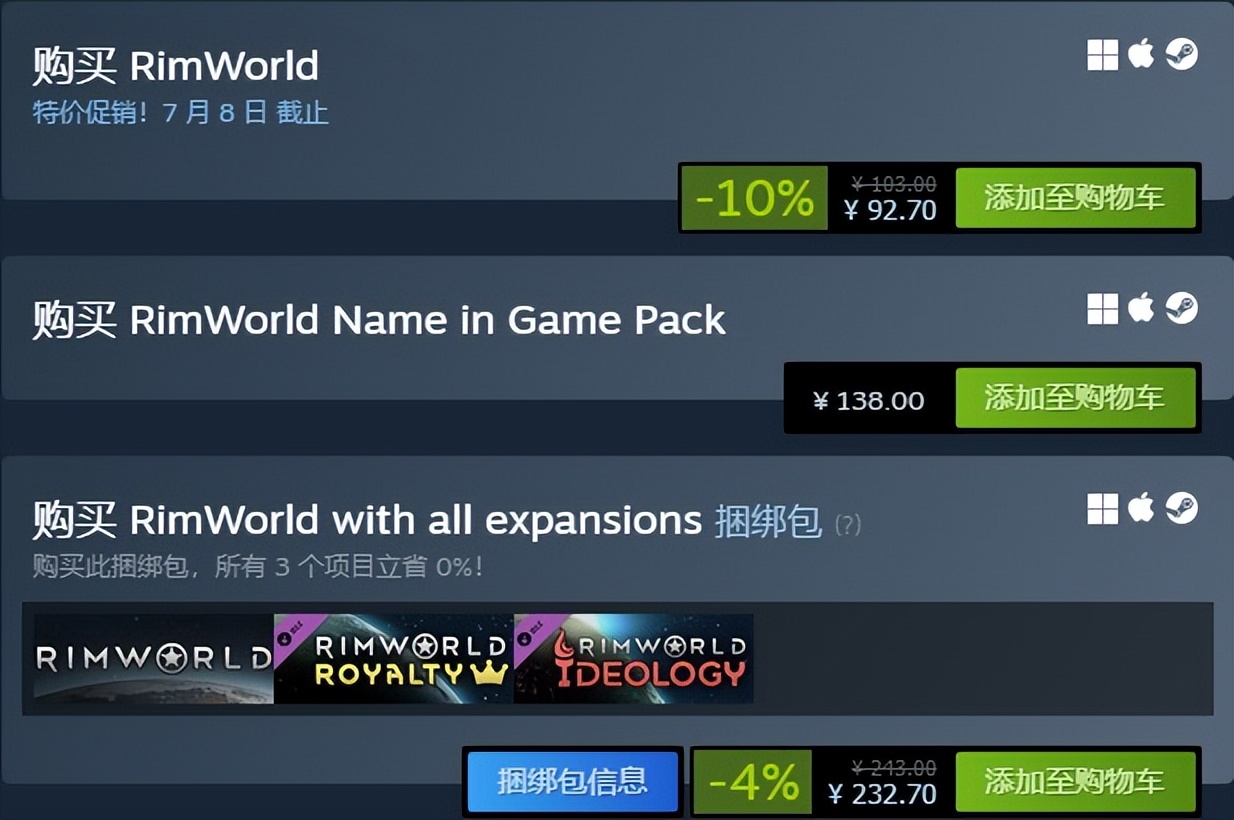Click Apple icon in RimWorld purchase box

pos(1141,54)
